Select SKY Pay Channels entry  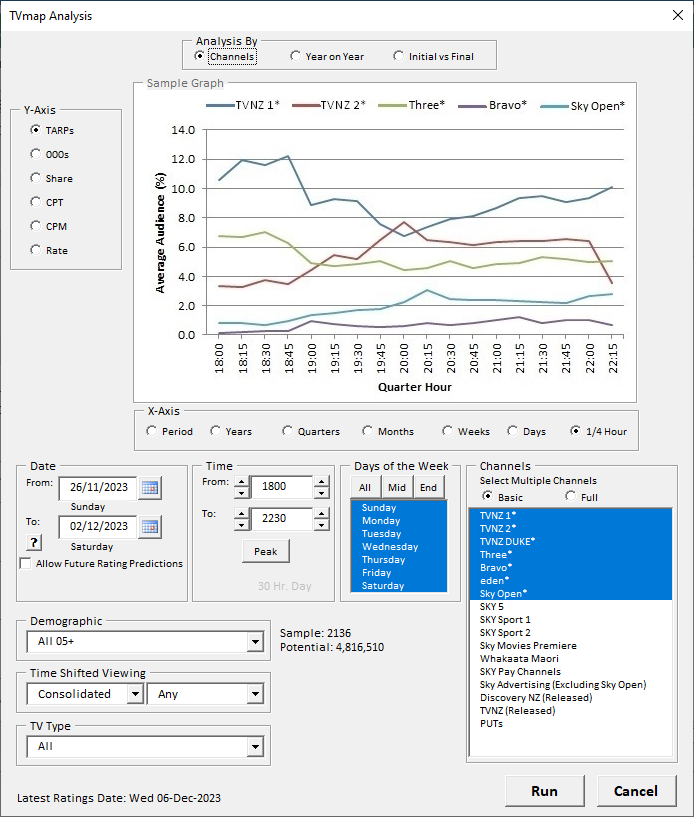point(571,672)
